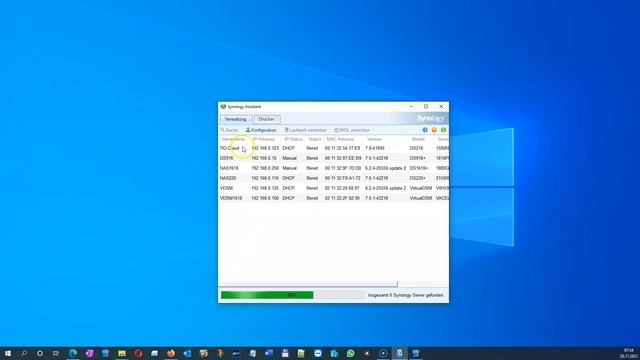Click IP address 192.168.0.250
Viewport: 640px width, 360px height.
(x=265, y=168)
